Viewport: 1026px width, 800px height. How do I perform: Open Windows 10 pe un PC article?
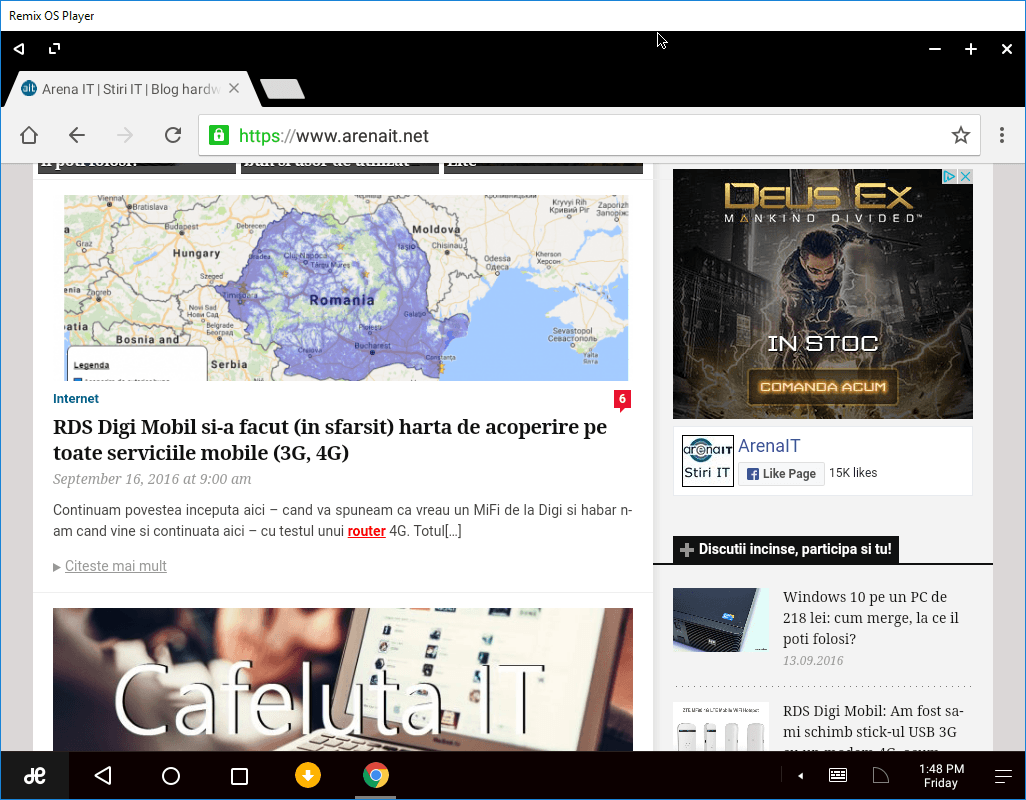click(x=870, y=617)
